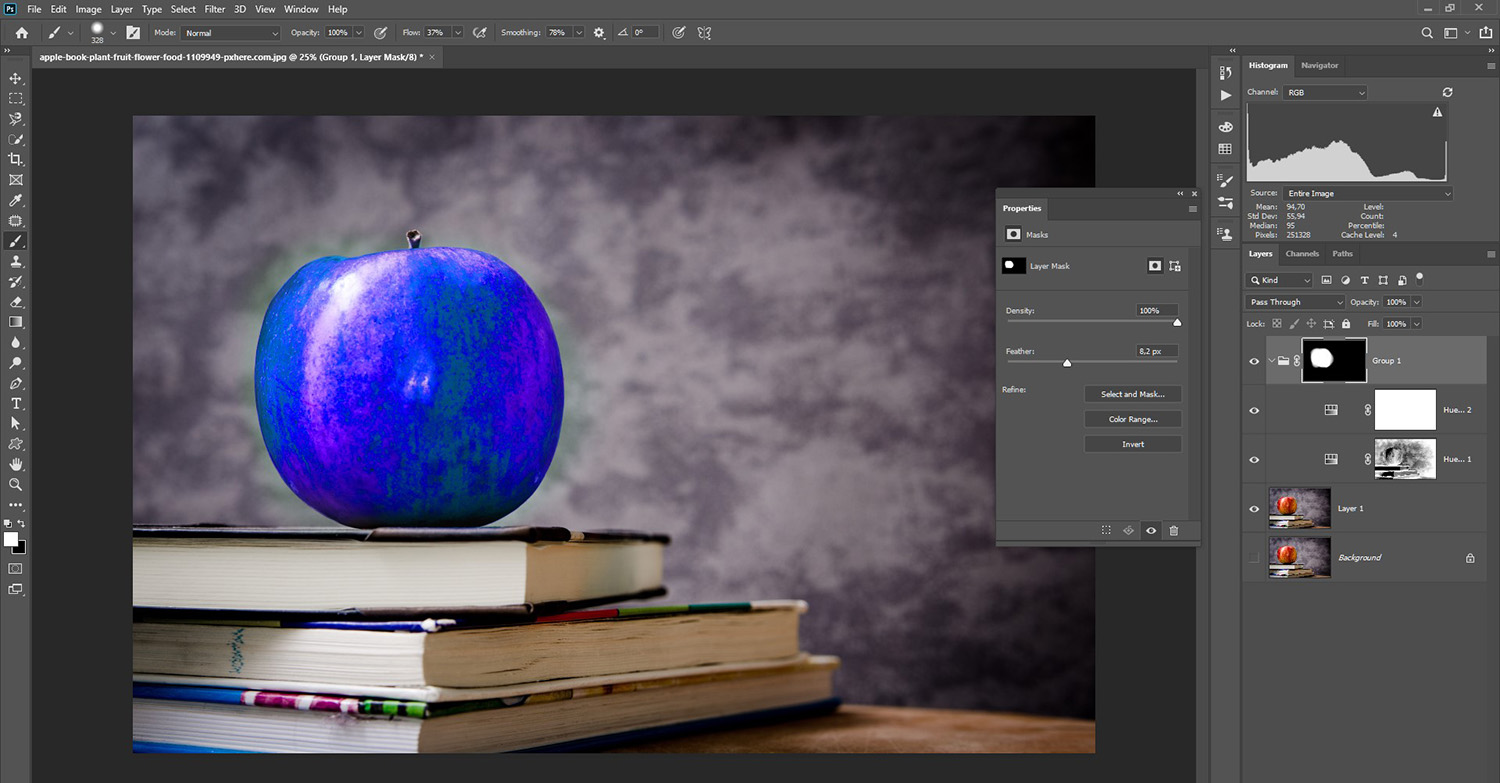Select the Eraser tool

click(15, 301)
